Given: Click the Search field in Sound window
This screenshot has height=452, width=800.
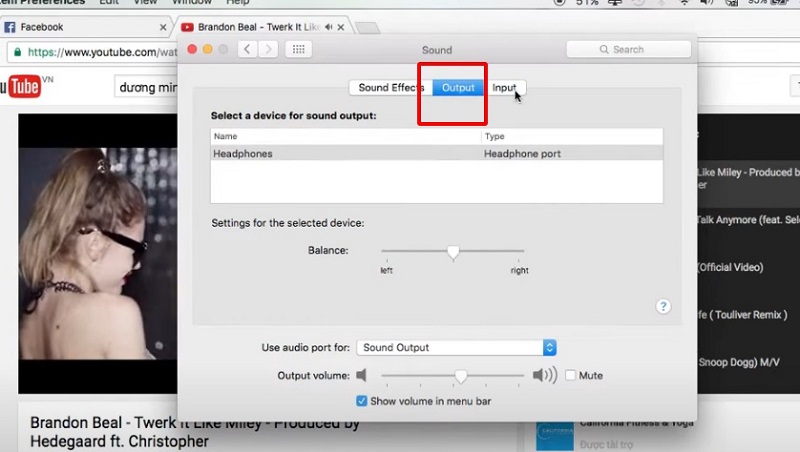Looking at the screenshot, I should 629,49.
